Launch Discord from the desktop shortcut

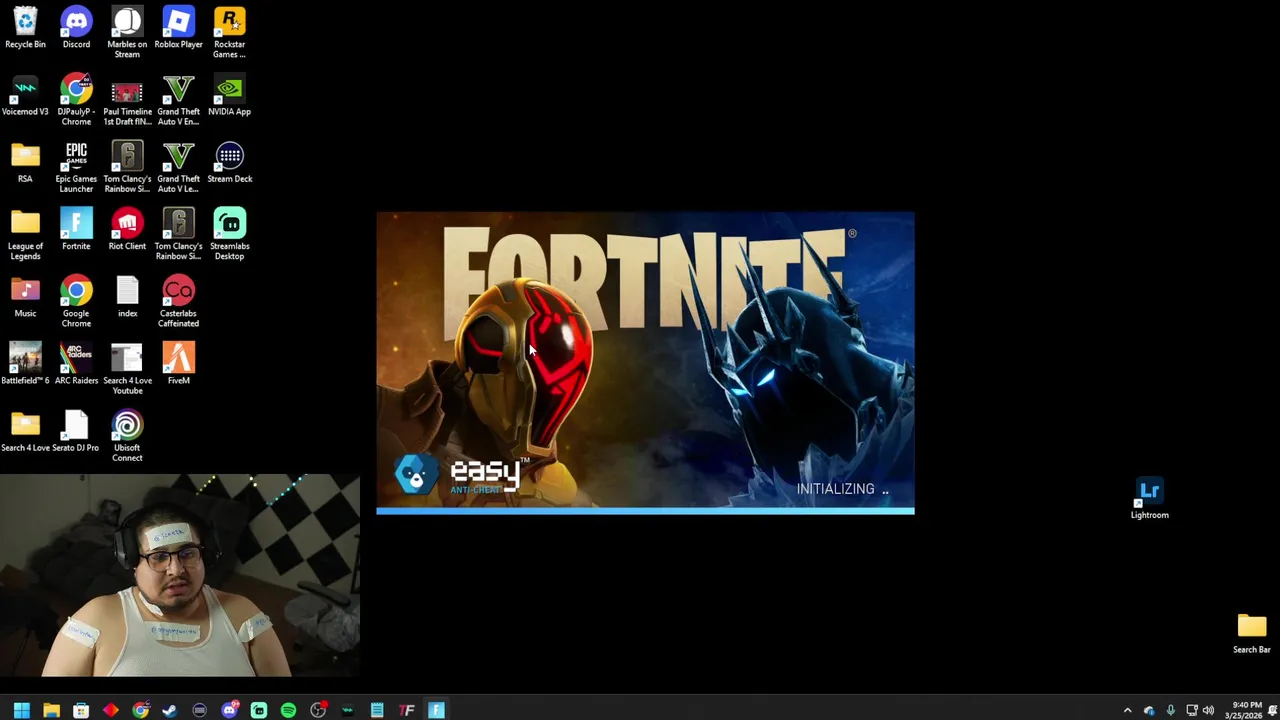coord(76,28)
